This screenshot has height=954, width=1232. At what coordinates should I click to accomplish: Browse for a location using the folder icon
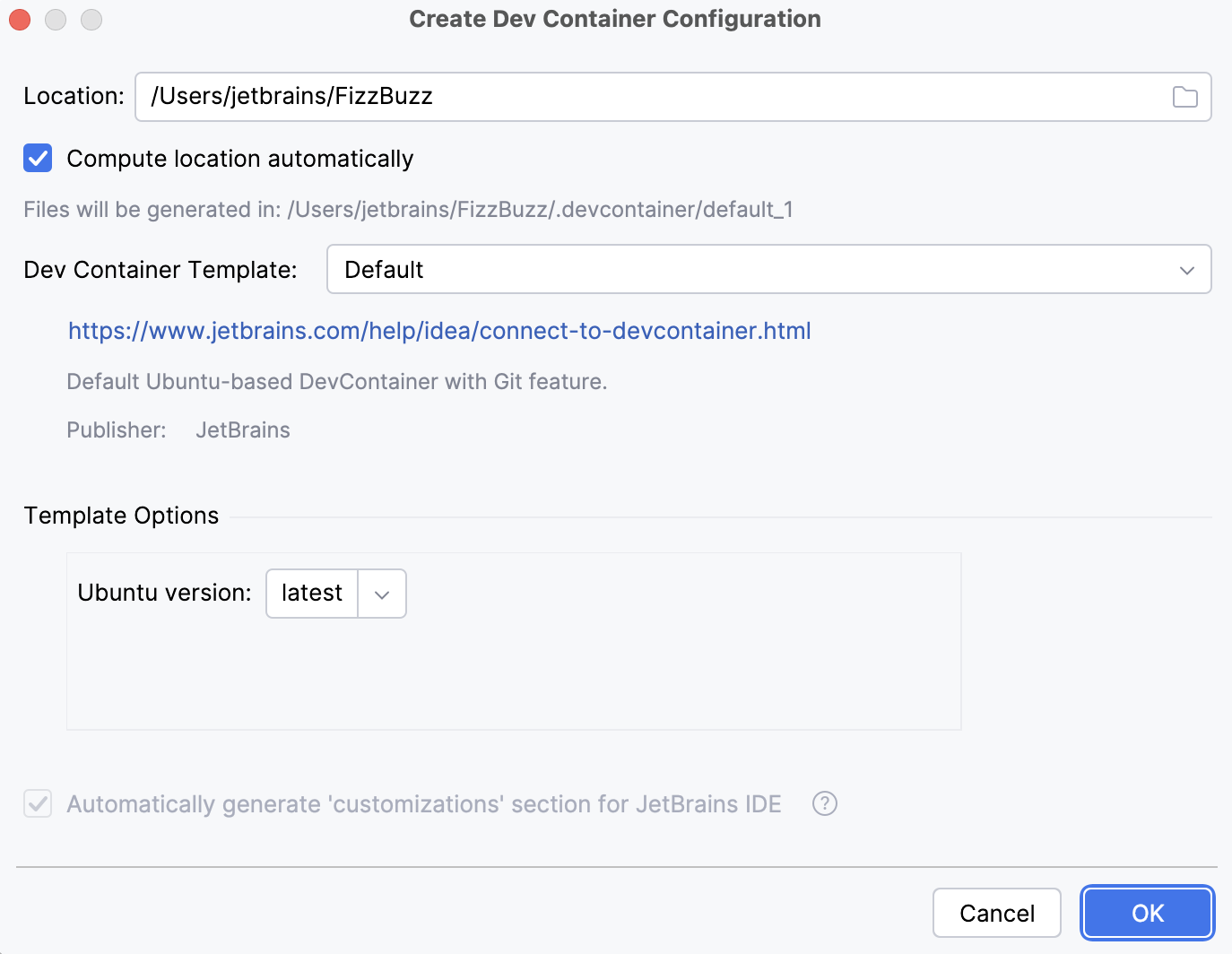click(x=1184, y=96)
